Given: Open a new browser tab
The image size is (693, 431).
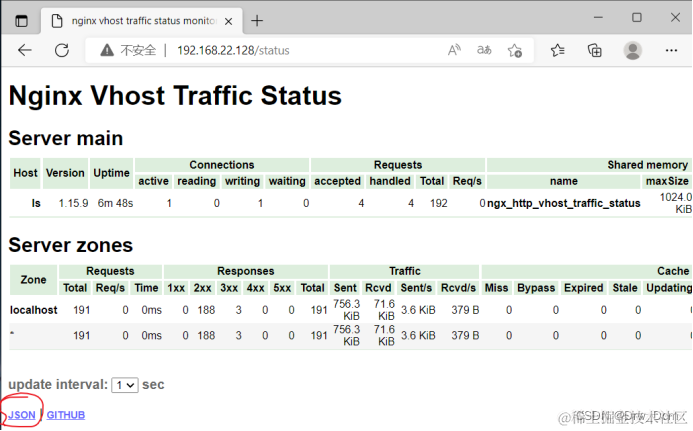Looking at the screenshot, I should 257,21.
